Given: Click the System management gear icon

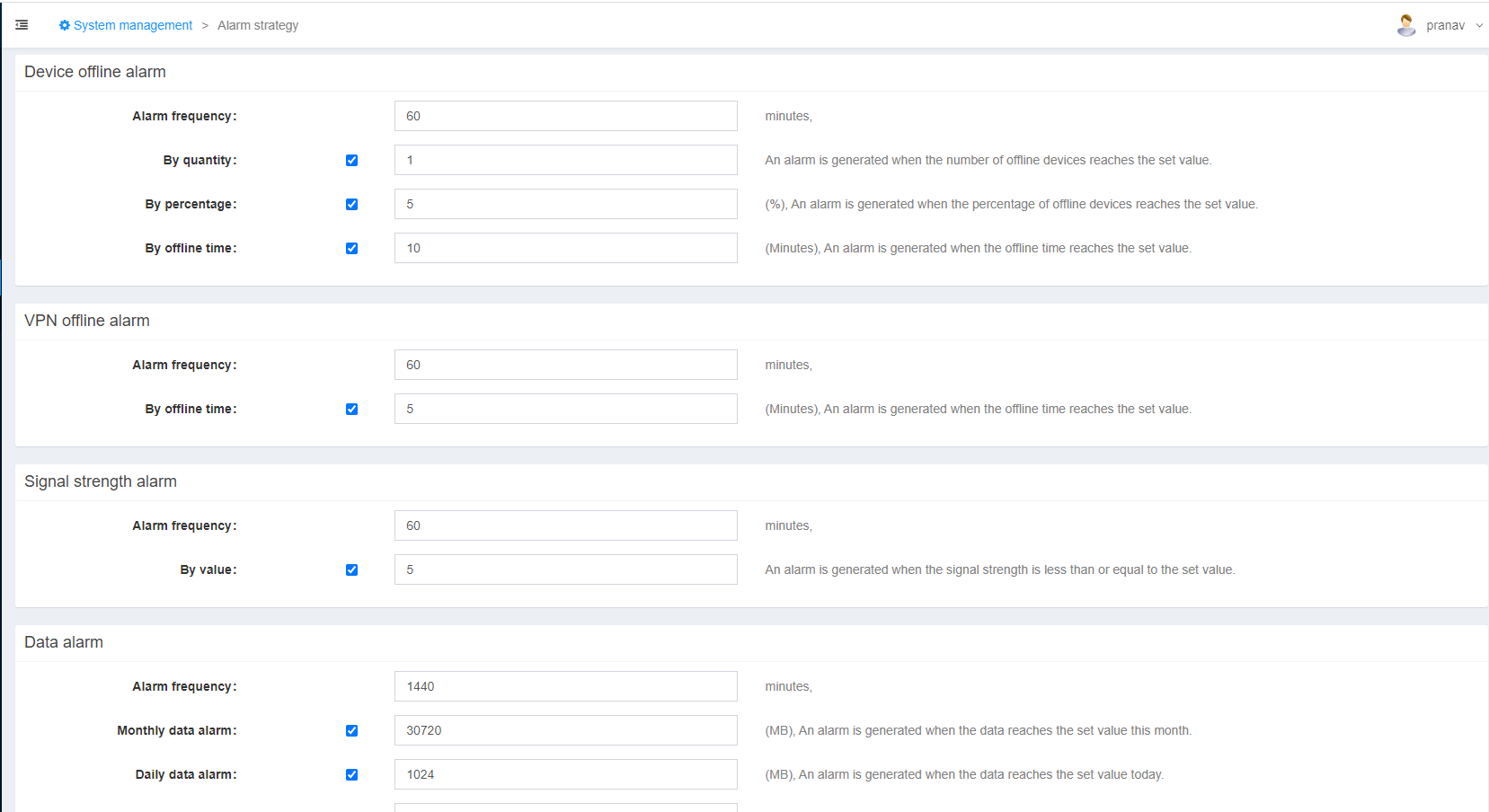Looking at the screenshot, I should (65, 25).
